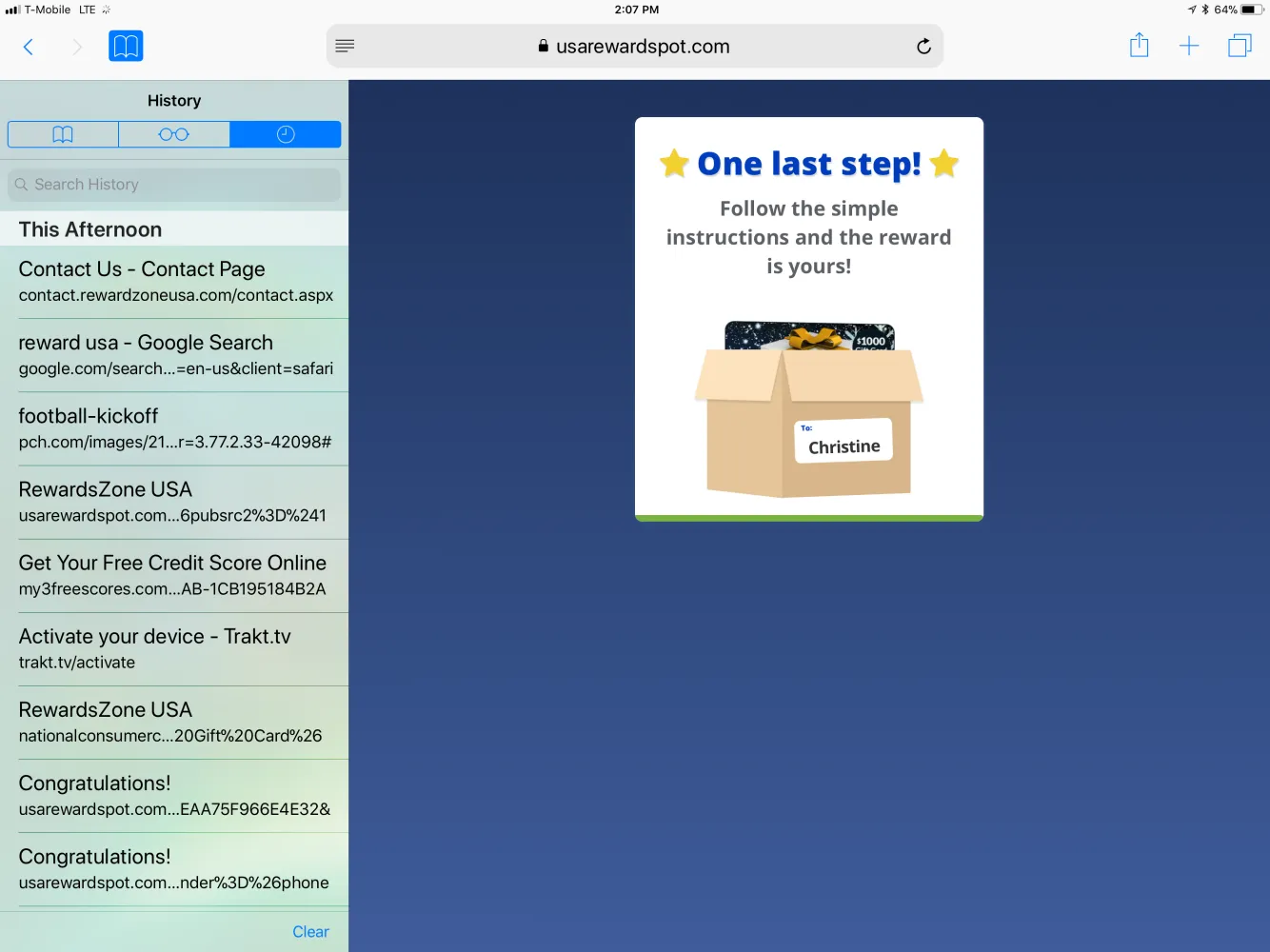This screenshot has width=1270, height=952.
Task: Tap the Search History field
Action: (x=174, y=185)
